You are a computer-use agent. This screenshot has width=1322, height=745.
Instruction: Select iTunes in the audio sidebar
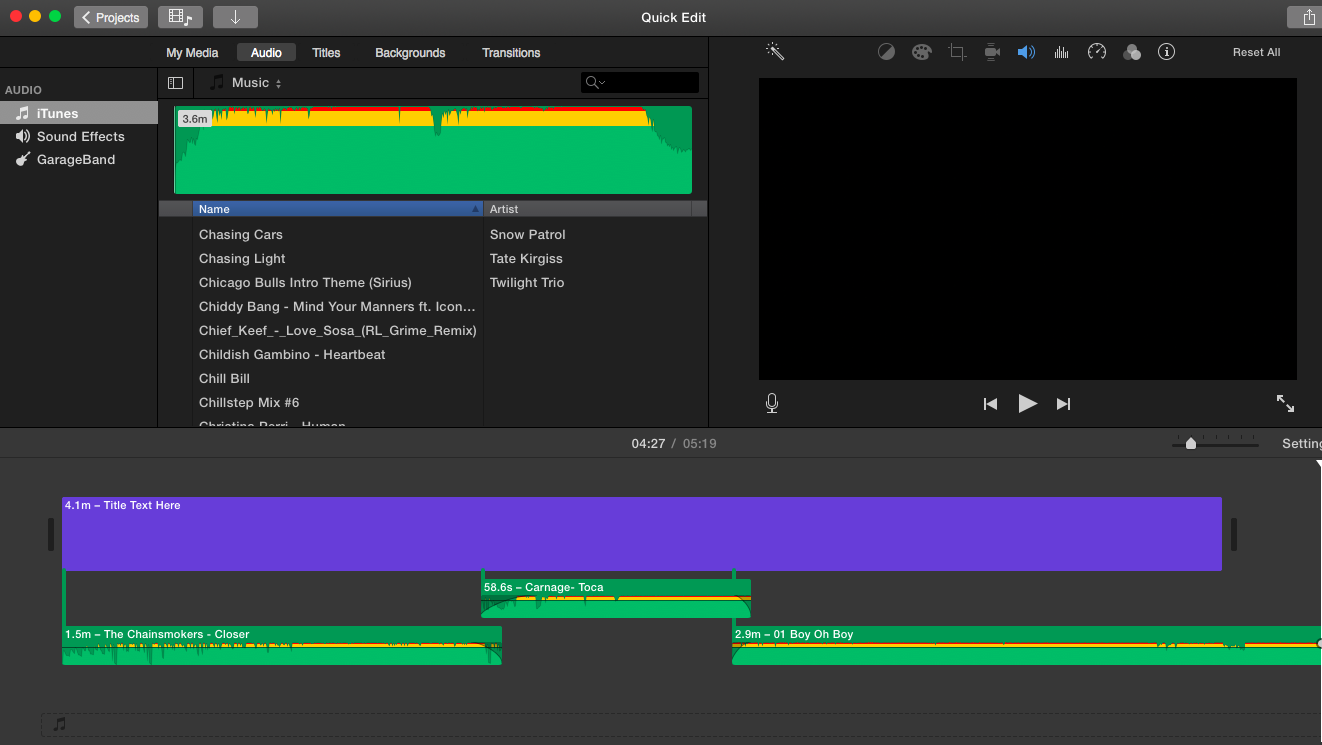(x=79, y=113)
